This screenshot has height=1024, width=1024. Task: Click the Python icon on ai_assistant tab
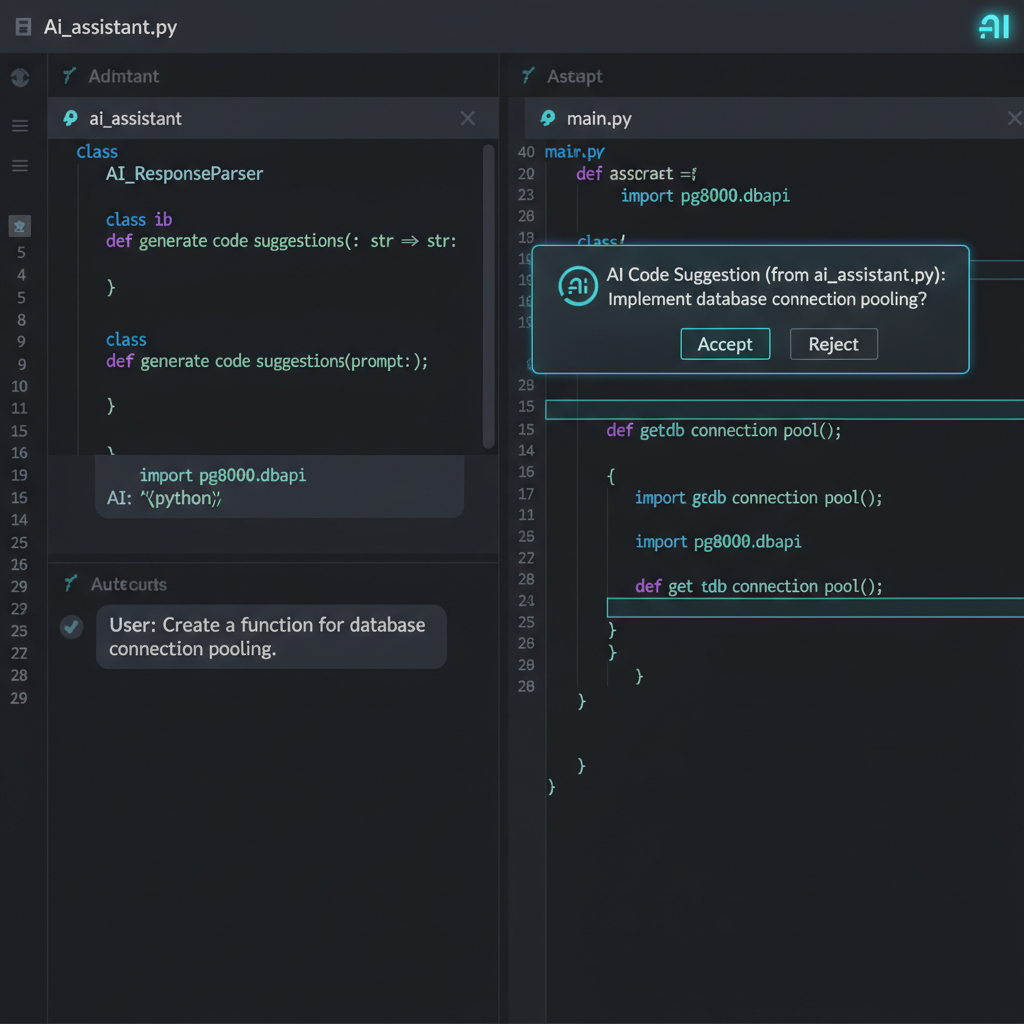[71, 118]
